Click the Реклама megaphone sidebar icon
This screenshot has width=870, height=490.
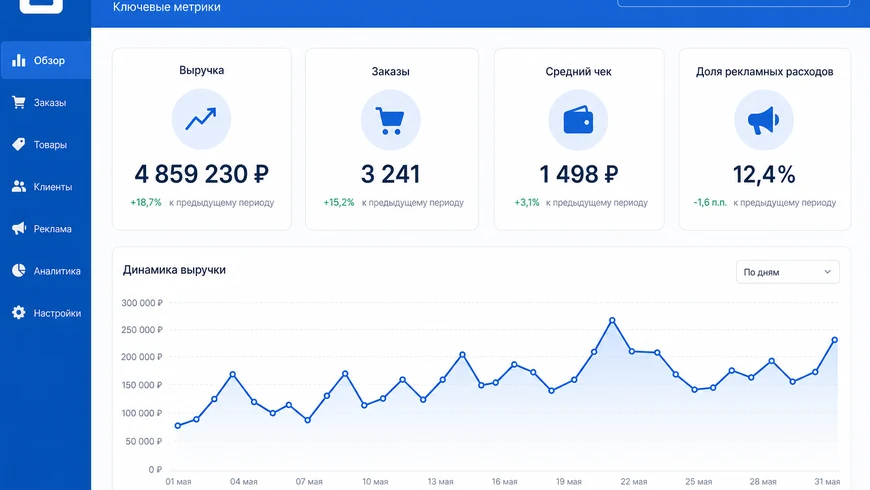(x=19, y=228)
